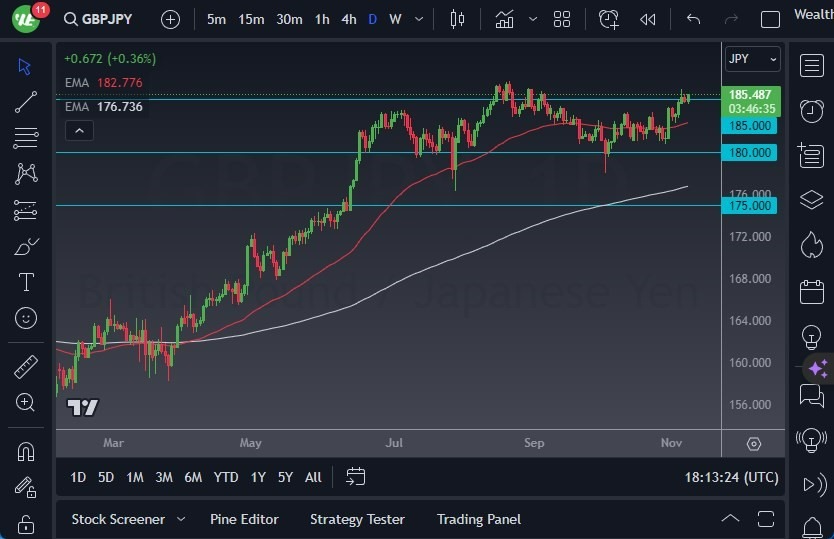Toggle stay in drawing mode
The width and height of the screenshot is (834, 539).
tap(25, 487)
